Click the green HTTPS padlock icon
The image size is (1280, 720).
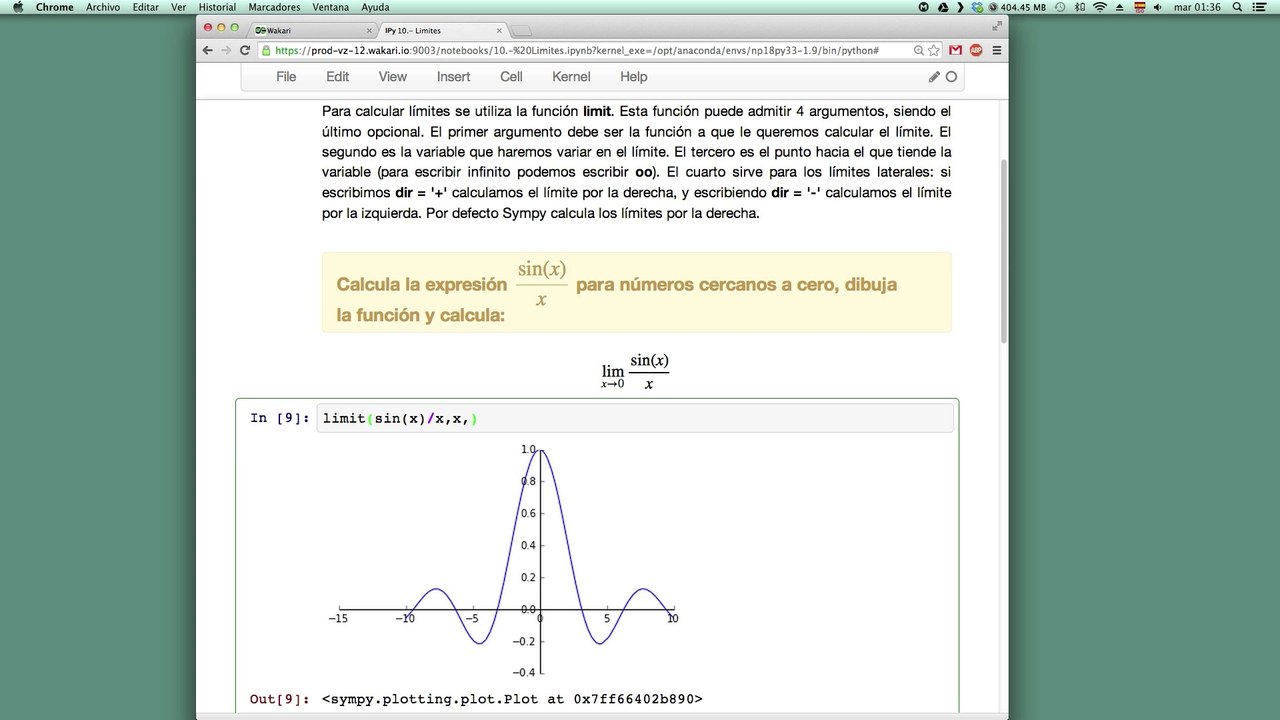coord(268,50)
